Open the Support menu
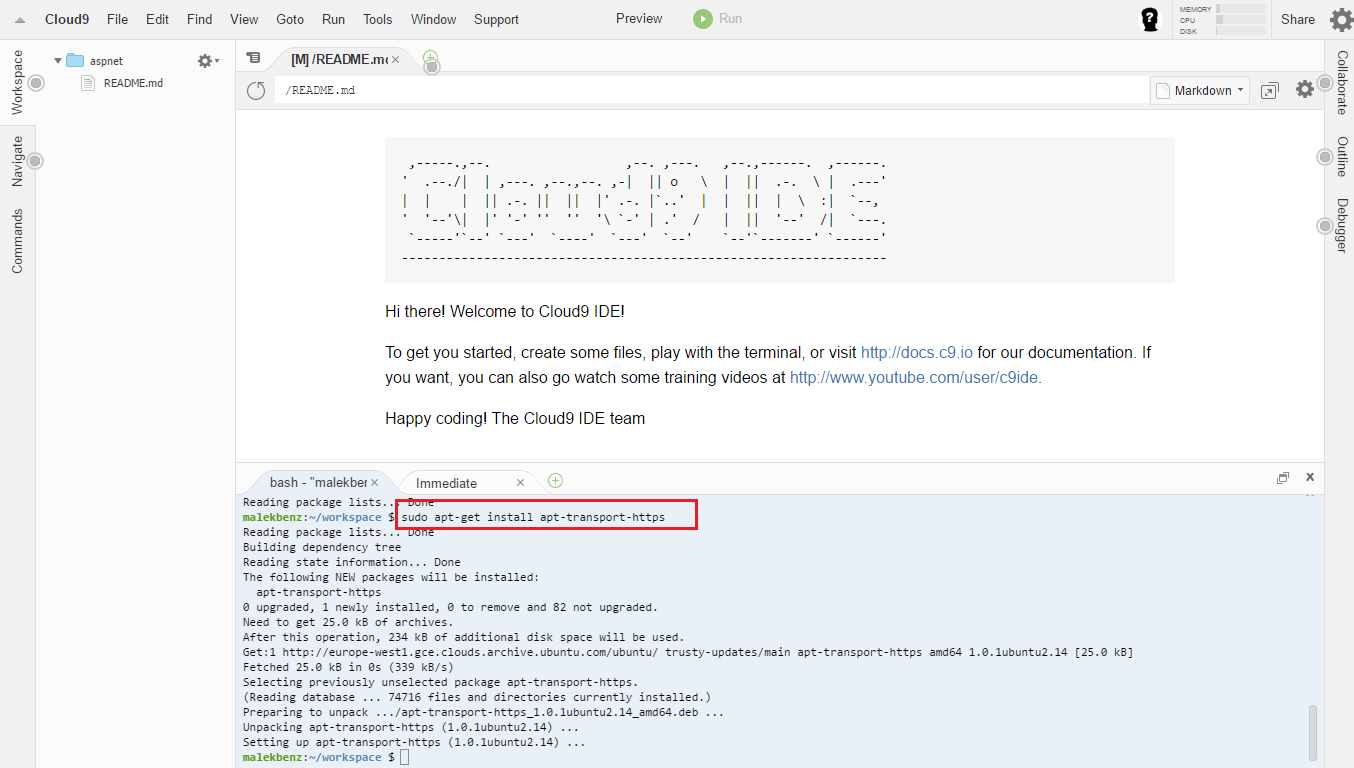This screenshot has height=768, width=1354. pos(496,19)
